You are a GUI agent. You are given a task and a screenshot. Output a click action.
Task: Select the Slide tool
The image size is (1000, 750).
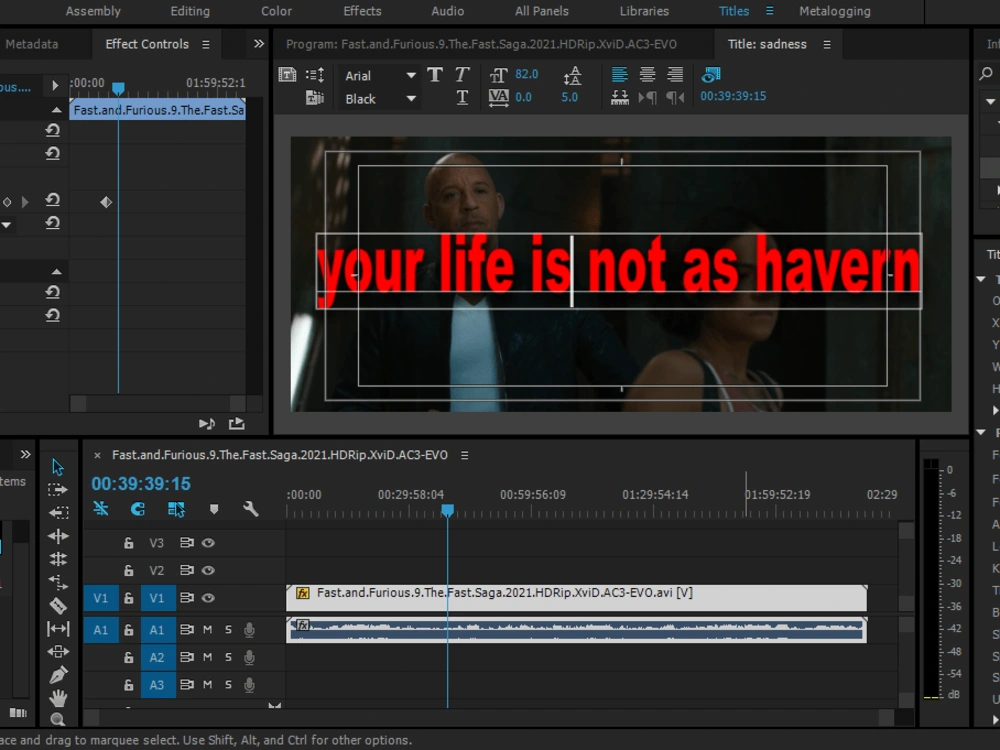click(58, 652)
